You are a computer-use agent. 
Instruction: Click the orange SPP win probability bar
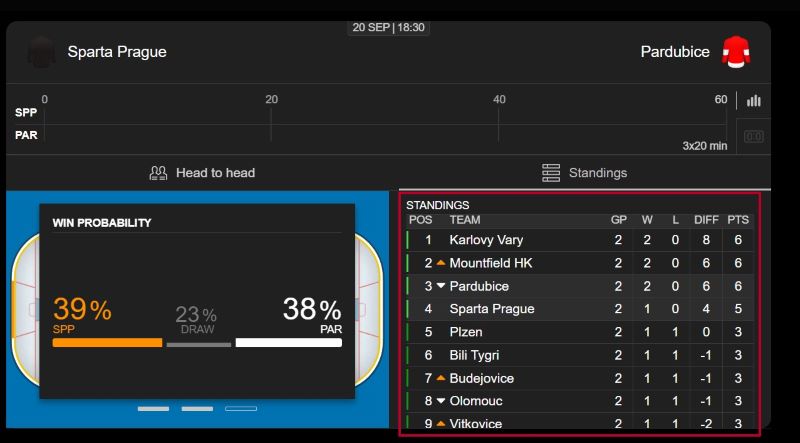(x=107, y=342)
